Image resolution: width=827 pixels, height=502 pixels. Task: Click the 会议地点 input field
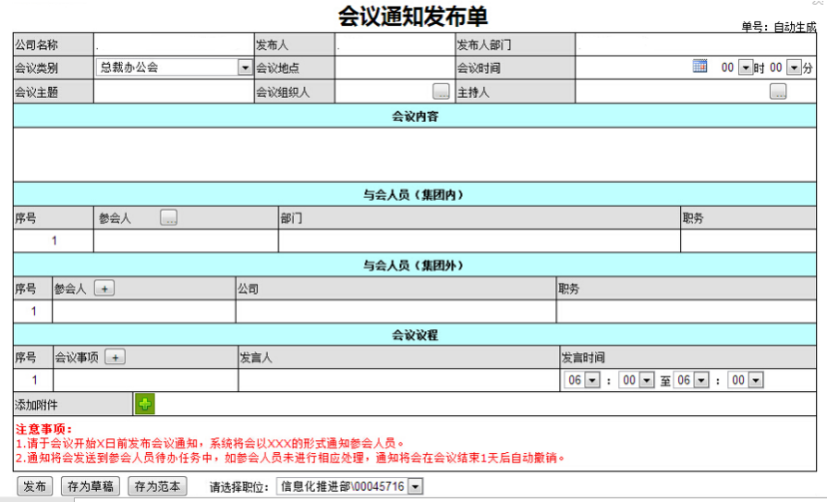(x=394, y=68)
